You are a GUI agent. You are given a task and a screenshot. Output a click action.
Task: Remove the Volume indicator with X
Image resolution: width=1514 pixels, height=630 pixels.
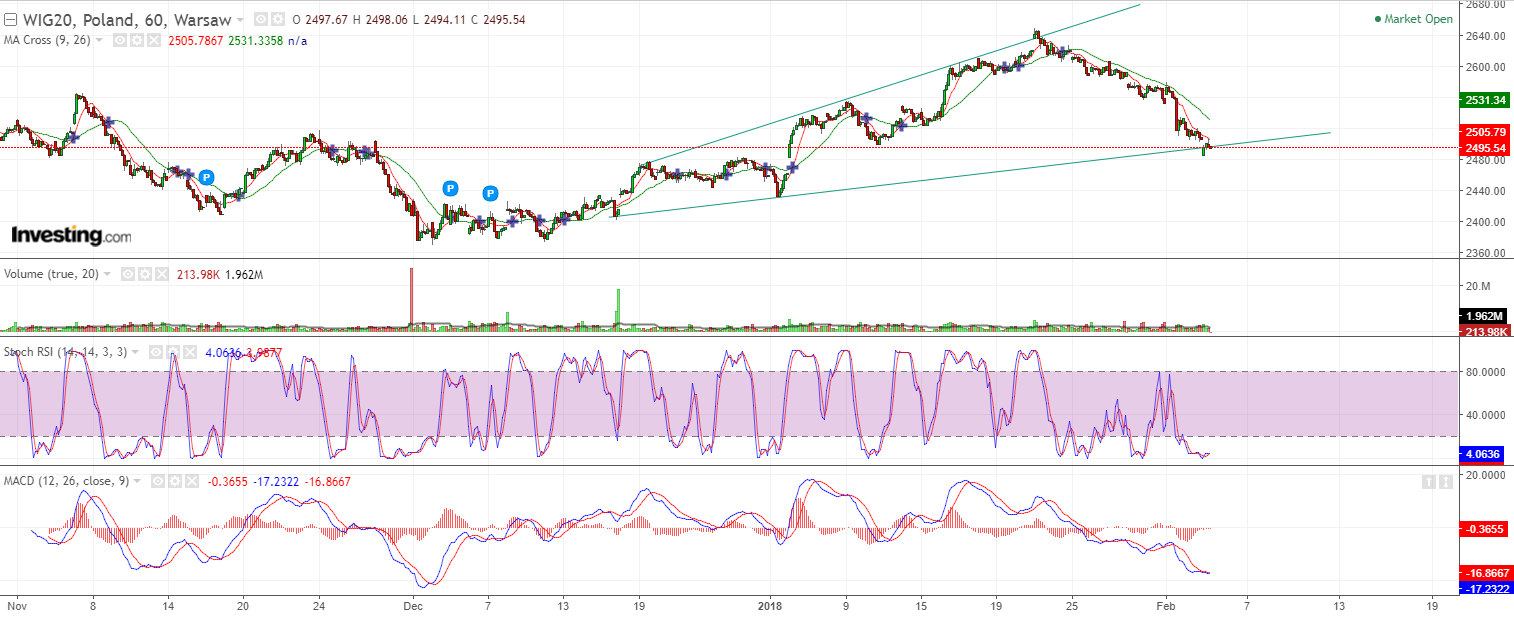click(161, 274)
